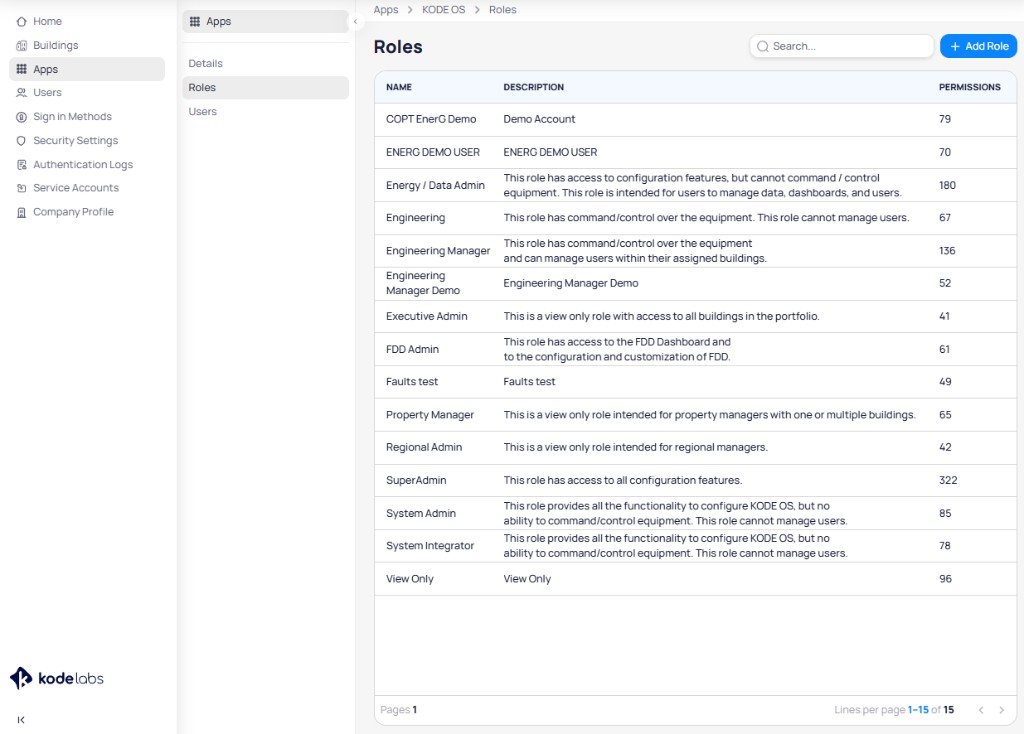Open Service Accounts page
Viewport: 1024px width, 734px height.
(87, 188)
